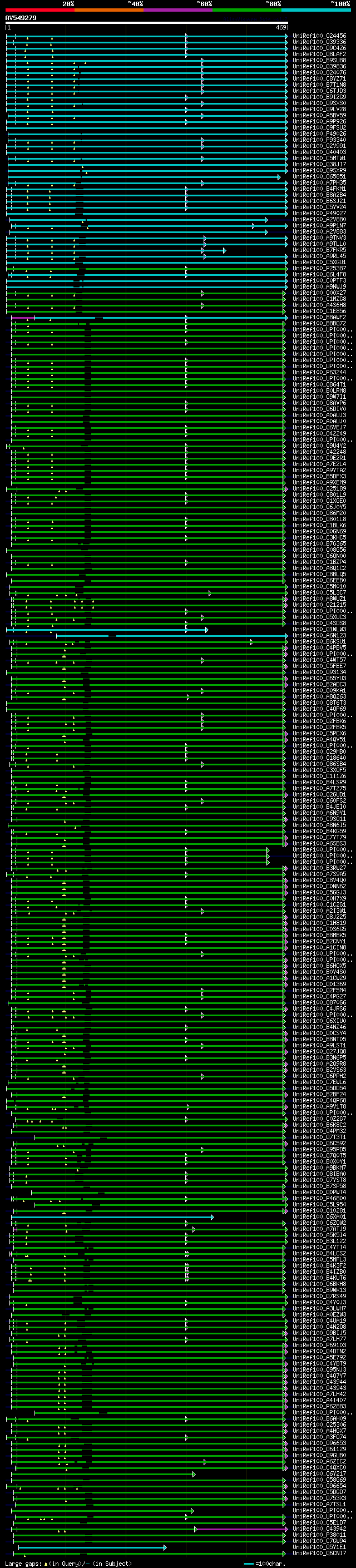Choose the UniRef100_Q6L4F8 hit
This screenshot has width=356, height=1568.
pos(319,275)
